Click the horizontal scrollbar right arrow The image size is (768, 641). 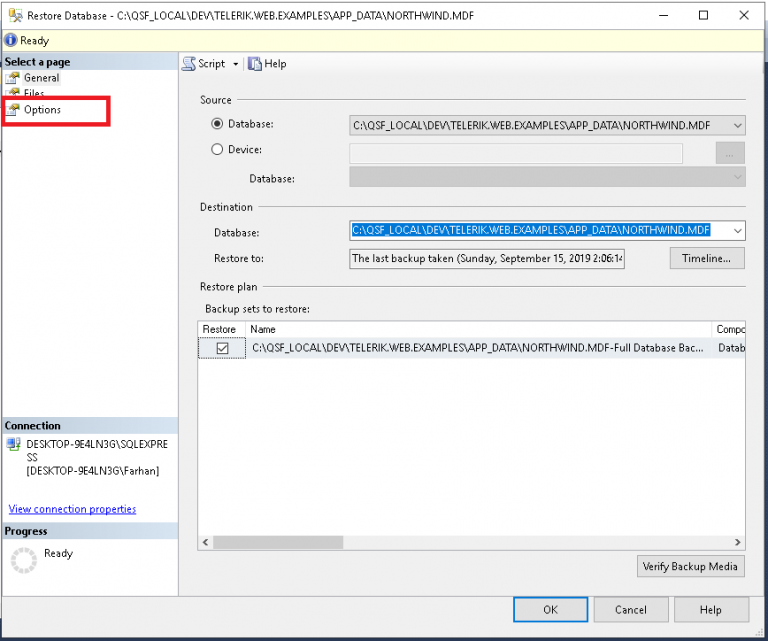pyautogui.click(x=737, y=542)
